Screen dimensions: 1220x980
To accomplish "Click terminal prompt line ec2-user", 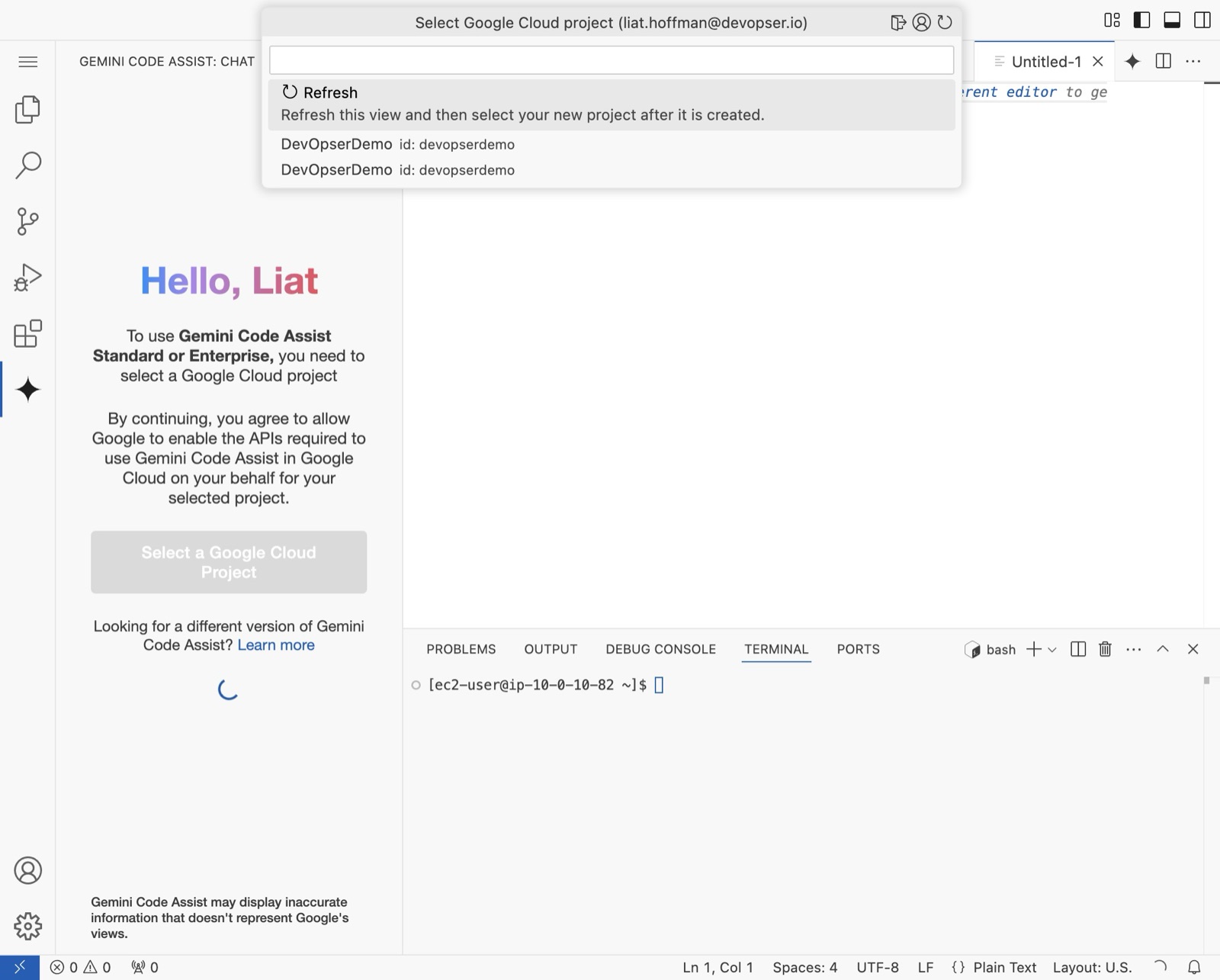I will click(x=538, y=685).
